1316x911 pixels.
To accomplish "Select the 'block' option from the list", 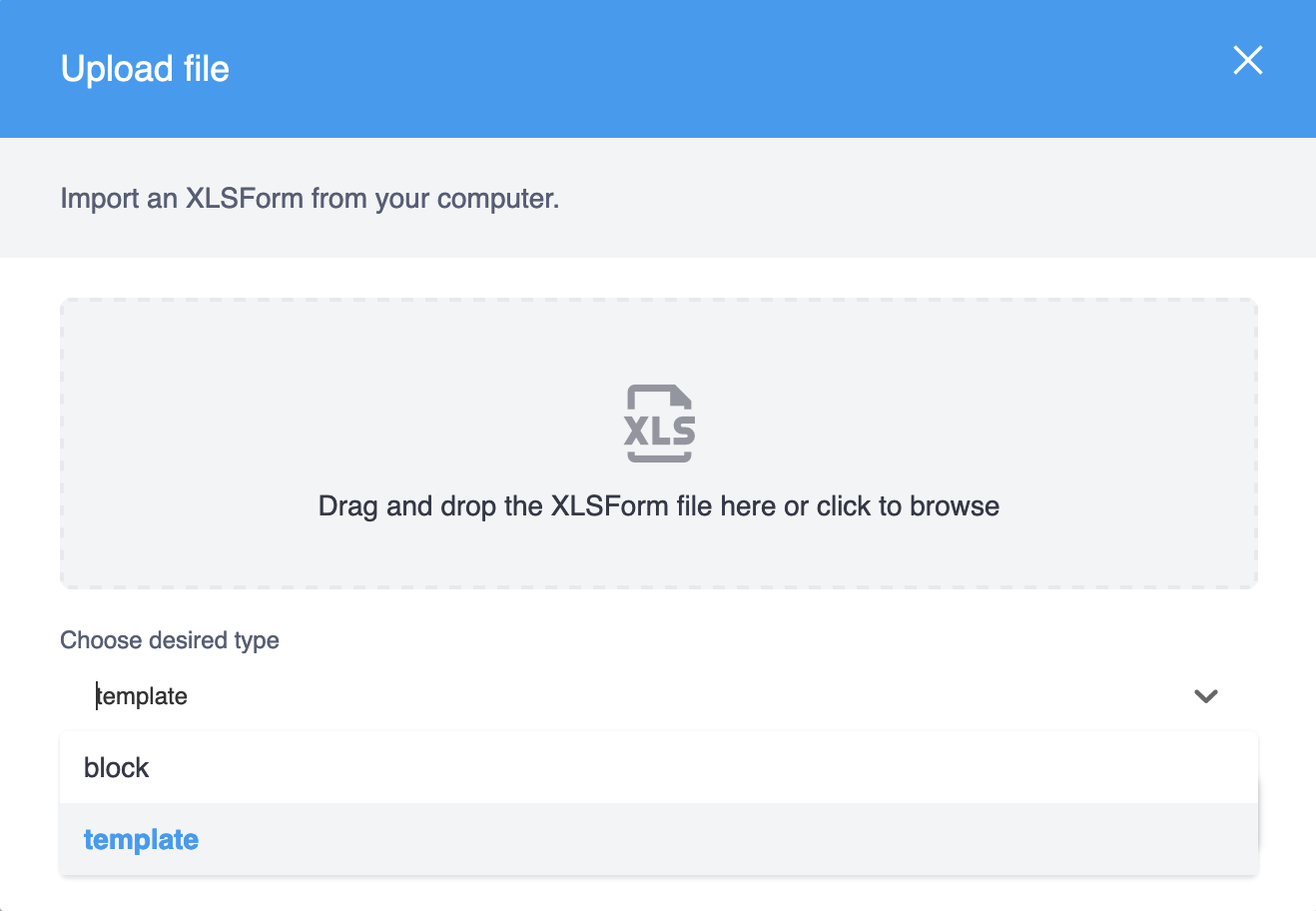I will coord(117,768).
